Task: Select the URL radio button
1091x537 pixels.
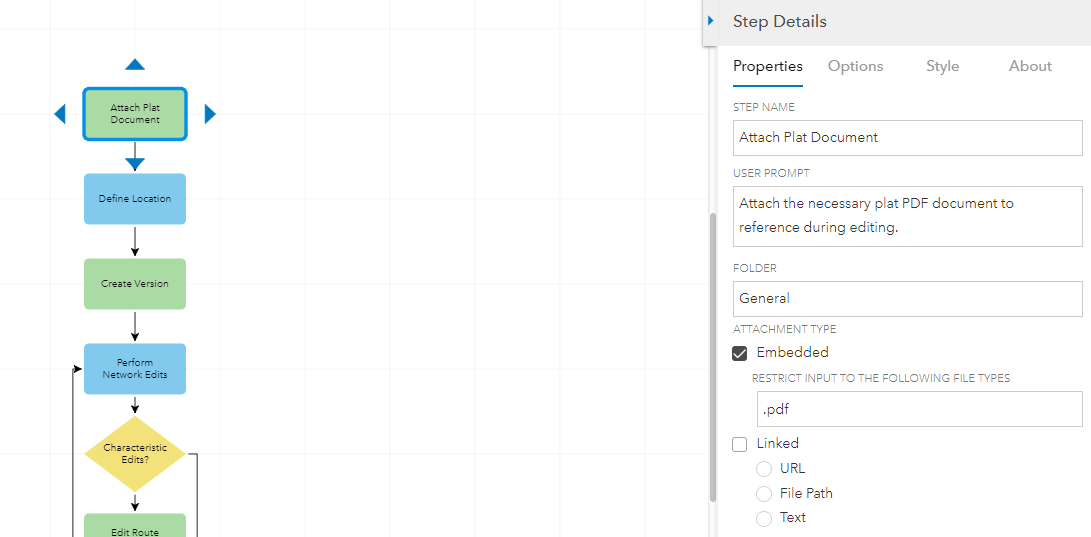Action: [764, 469]
